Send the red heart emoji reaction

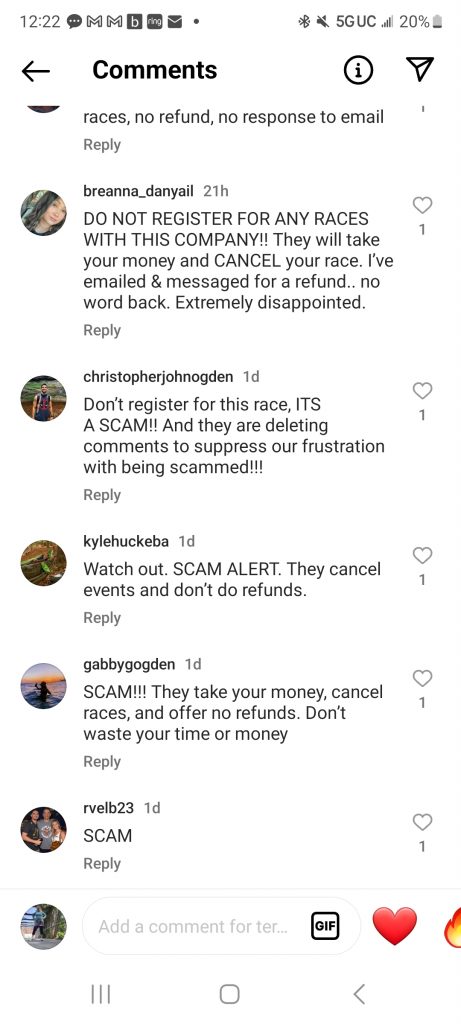(x=394, y=926)
